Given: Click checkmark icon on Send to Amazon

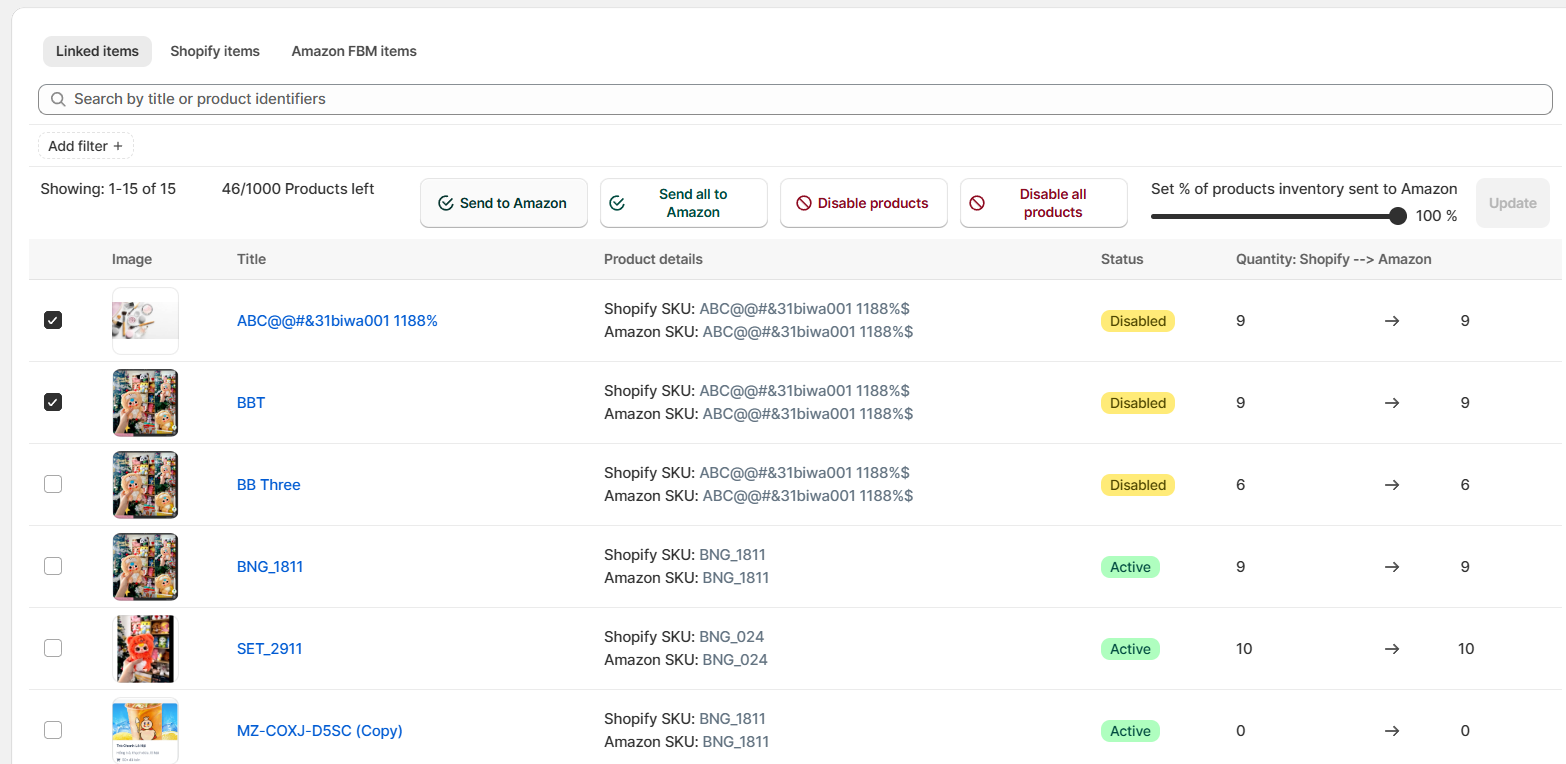Looking at the screenshot, I should pos(446,203).
